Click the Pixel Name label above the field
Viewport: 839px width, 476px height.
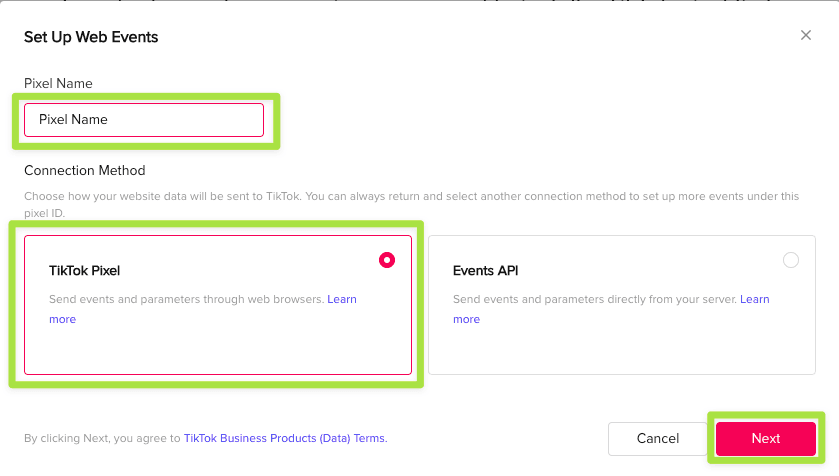click(x=58, y=83)
